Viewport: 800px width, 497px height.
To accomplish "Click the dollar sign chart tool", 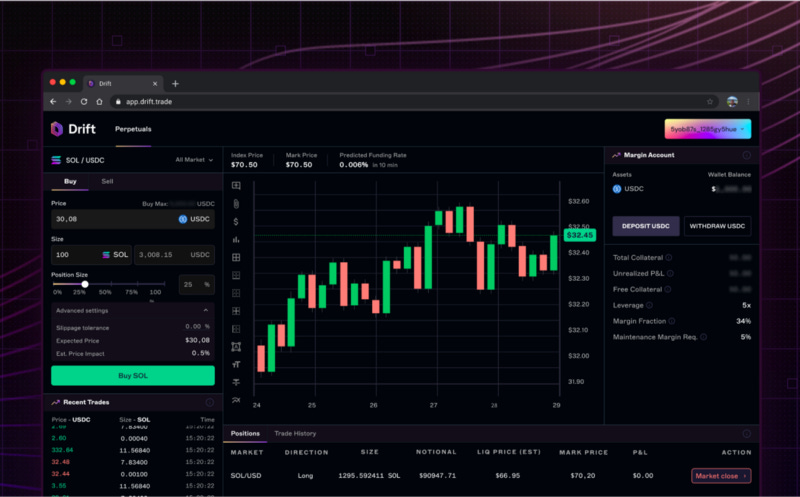I will tap(236, 221).
